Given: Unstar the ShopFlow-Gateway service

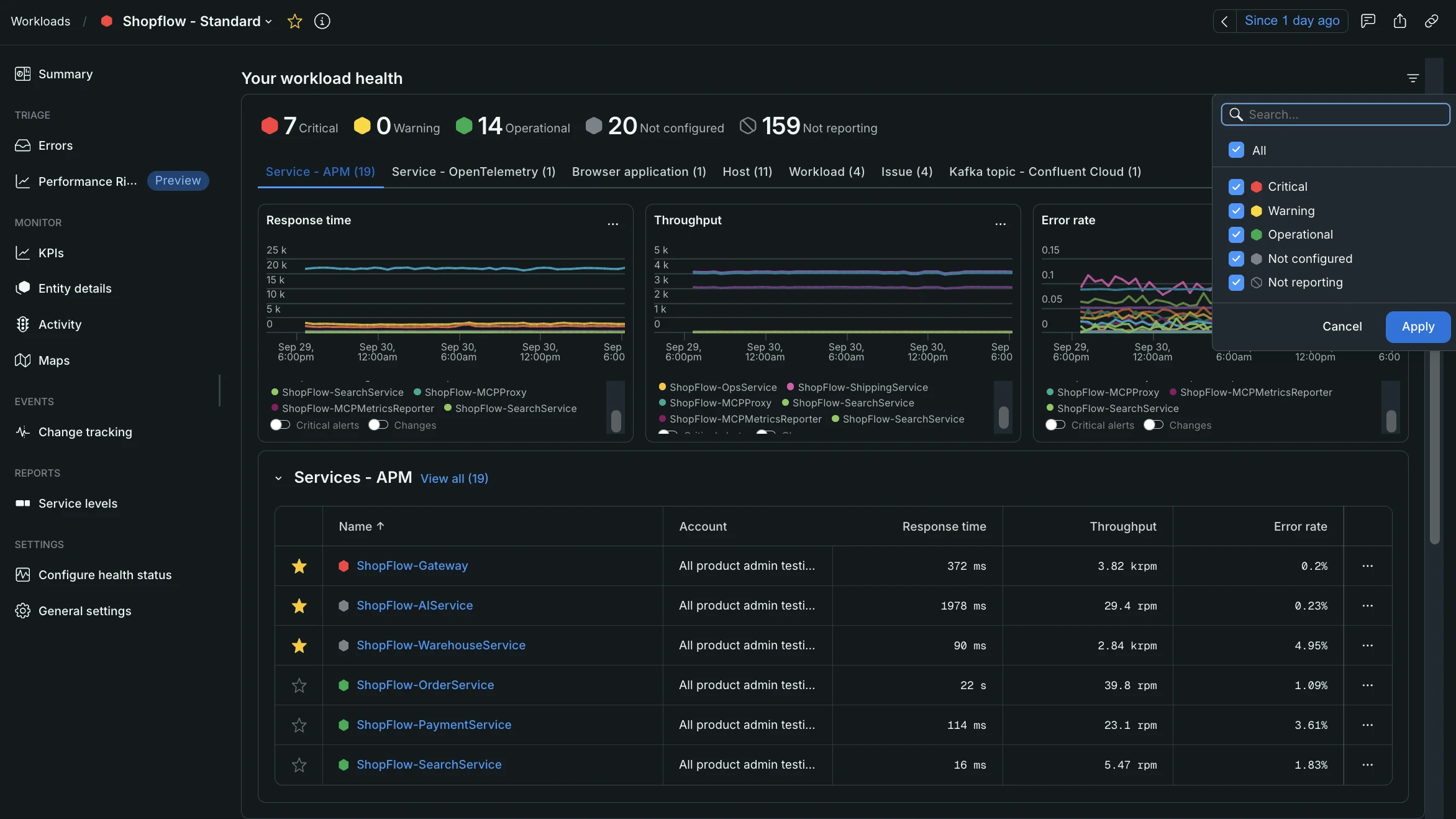Looking at the screenshot, I should [x=299, y=566].
